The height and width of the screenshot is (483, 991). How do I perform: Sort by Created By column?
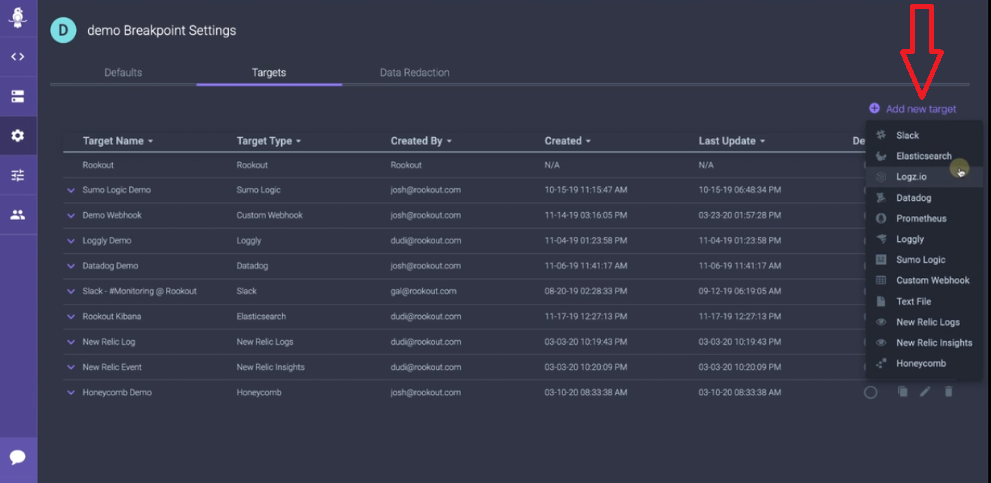tap(421, 141)
